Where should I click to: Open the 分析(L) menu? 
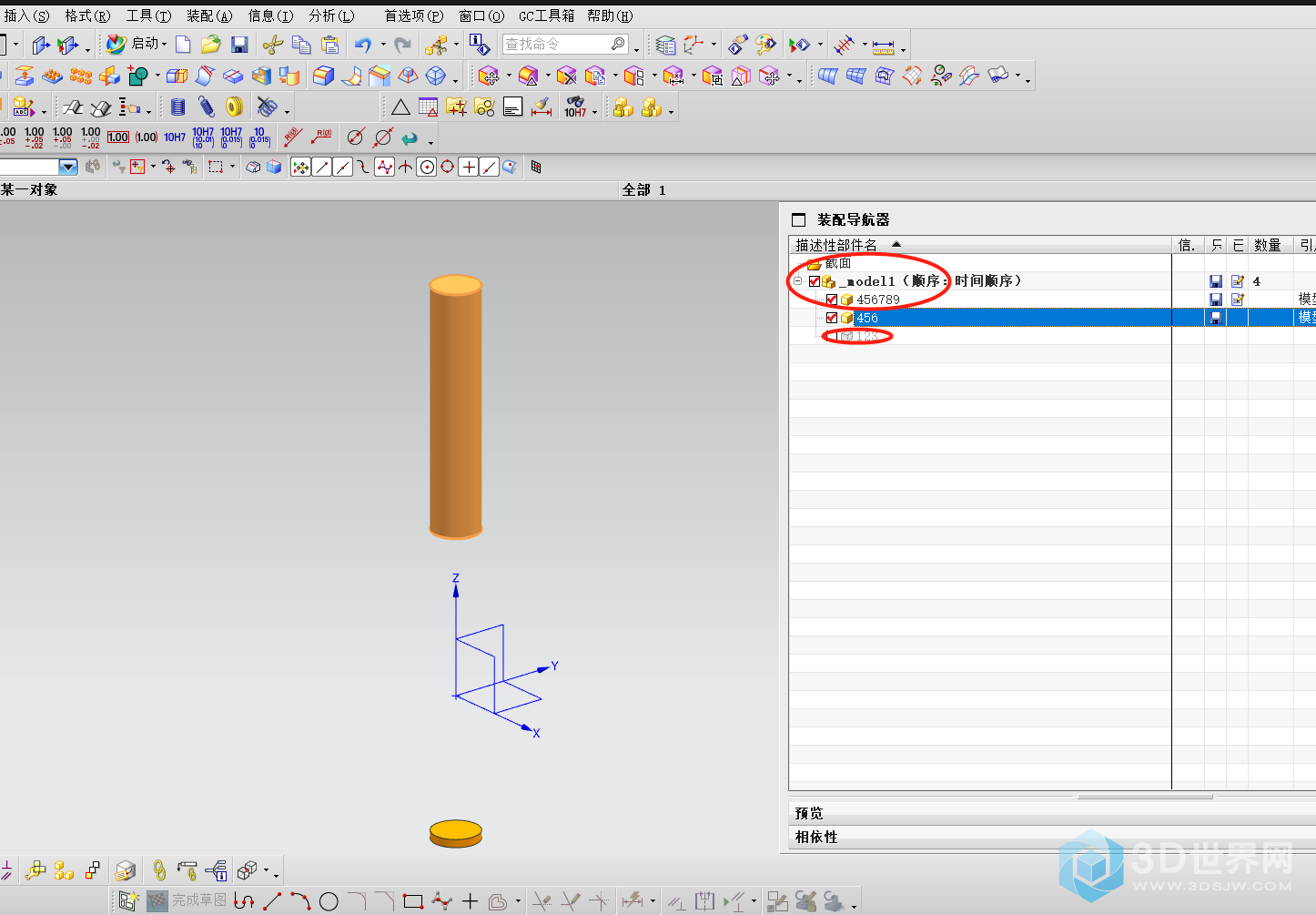tap(331, 15)
